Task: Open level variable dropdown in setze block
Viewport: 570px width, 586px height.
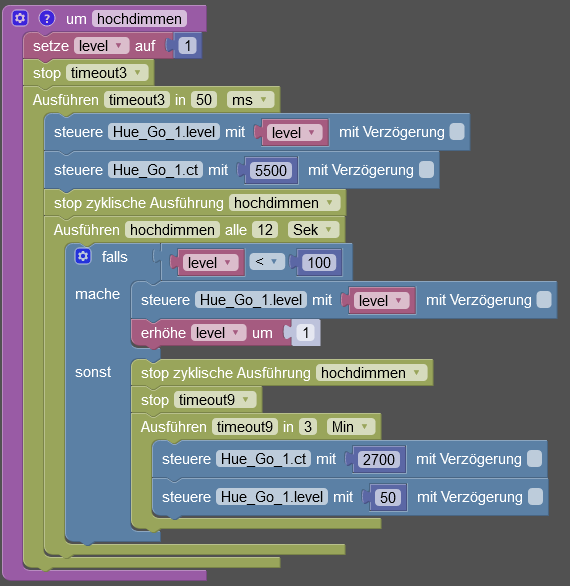Action: [x=101, y=46]
